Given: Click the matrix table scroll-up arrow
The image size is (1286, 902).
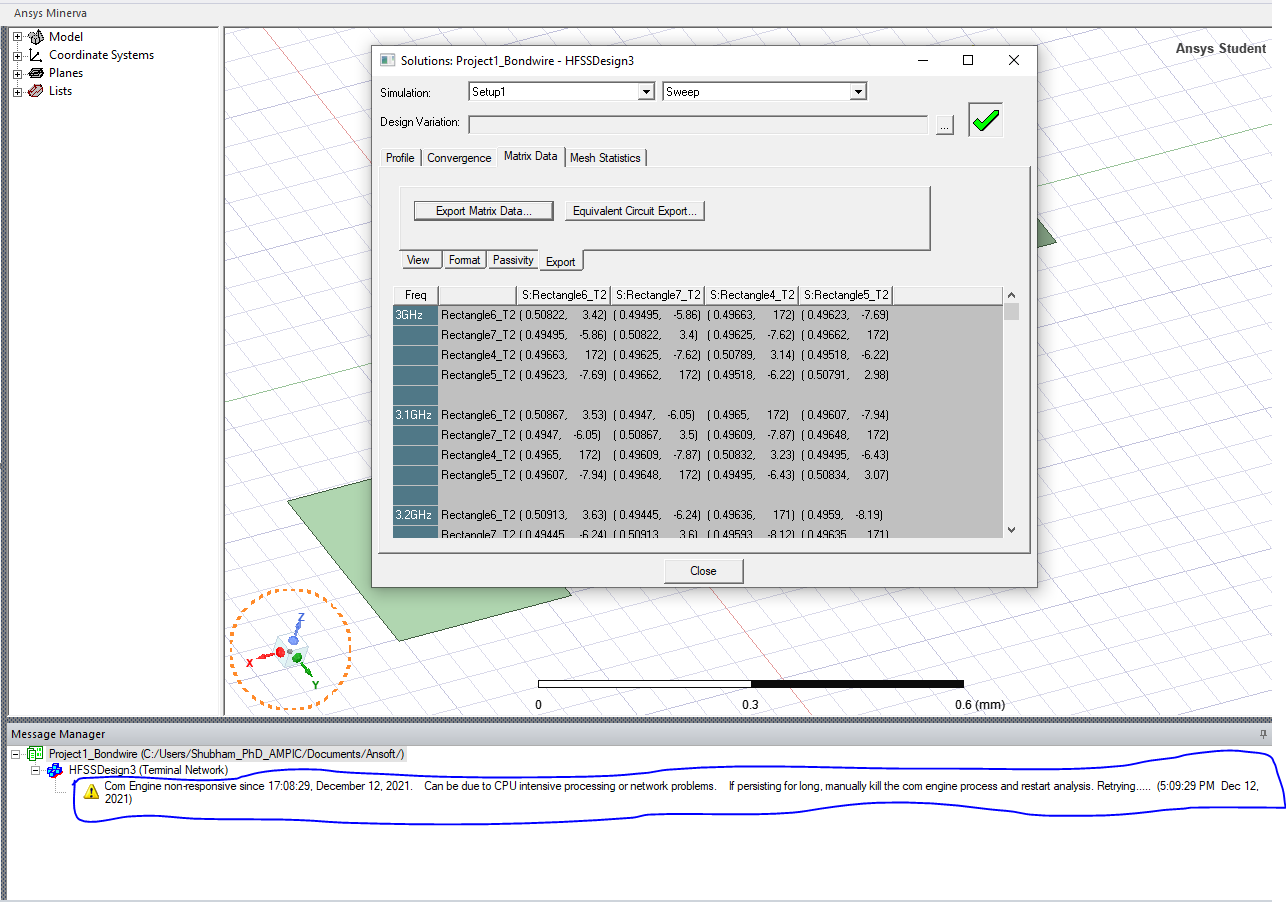Looking at the screenshot, I should pyautogui.click(x=1011, y=295).
